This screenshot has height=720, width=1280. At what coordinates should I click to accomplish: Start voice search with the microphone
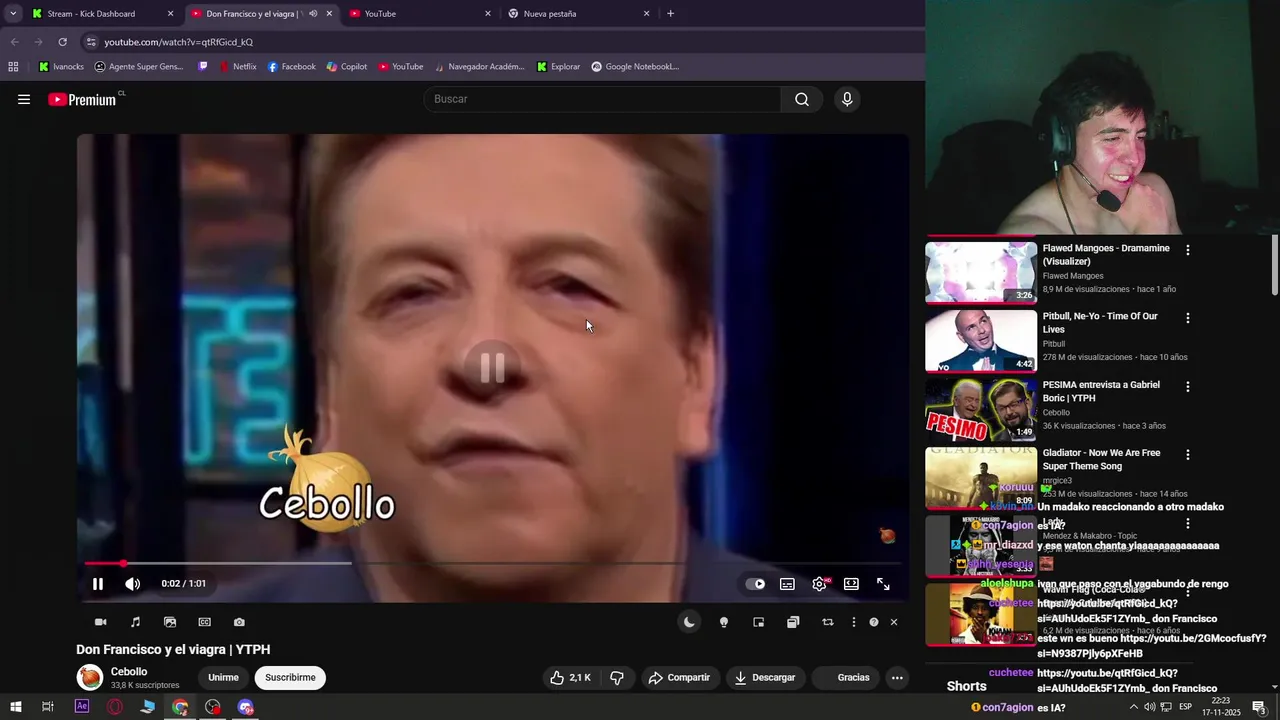click(x=847, y=99)
